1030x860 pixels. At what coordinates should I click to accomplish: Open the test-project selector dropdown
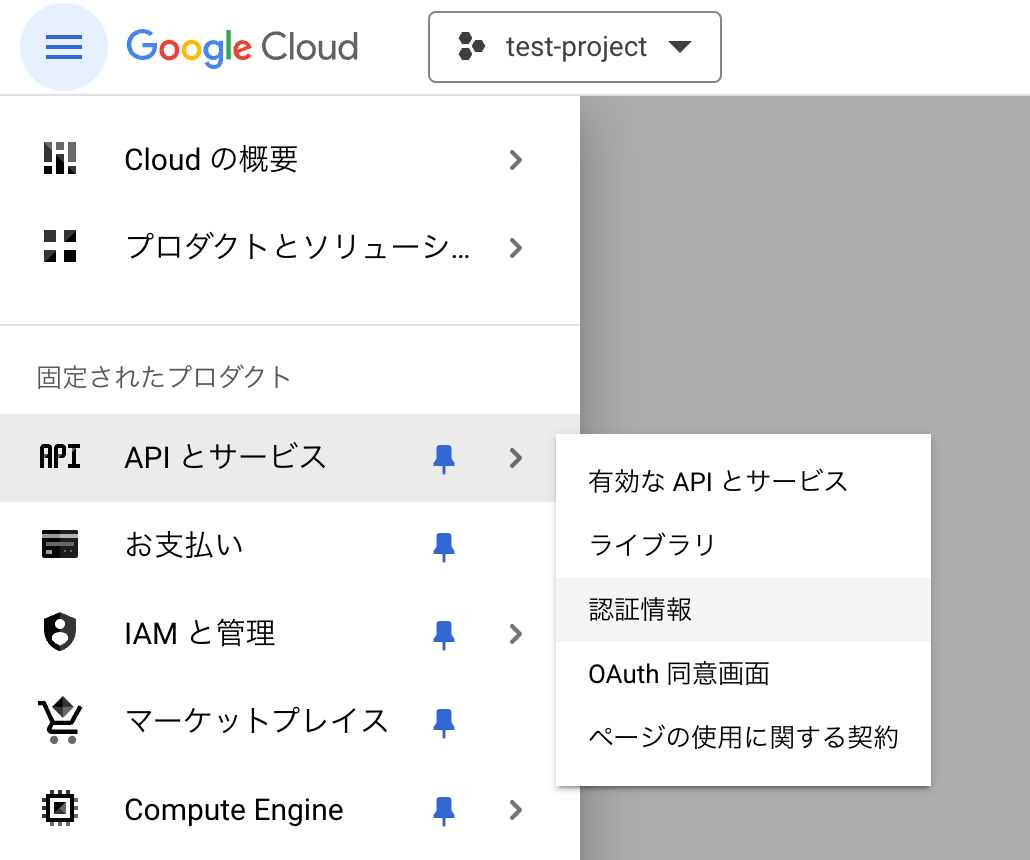(575, 47)
